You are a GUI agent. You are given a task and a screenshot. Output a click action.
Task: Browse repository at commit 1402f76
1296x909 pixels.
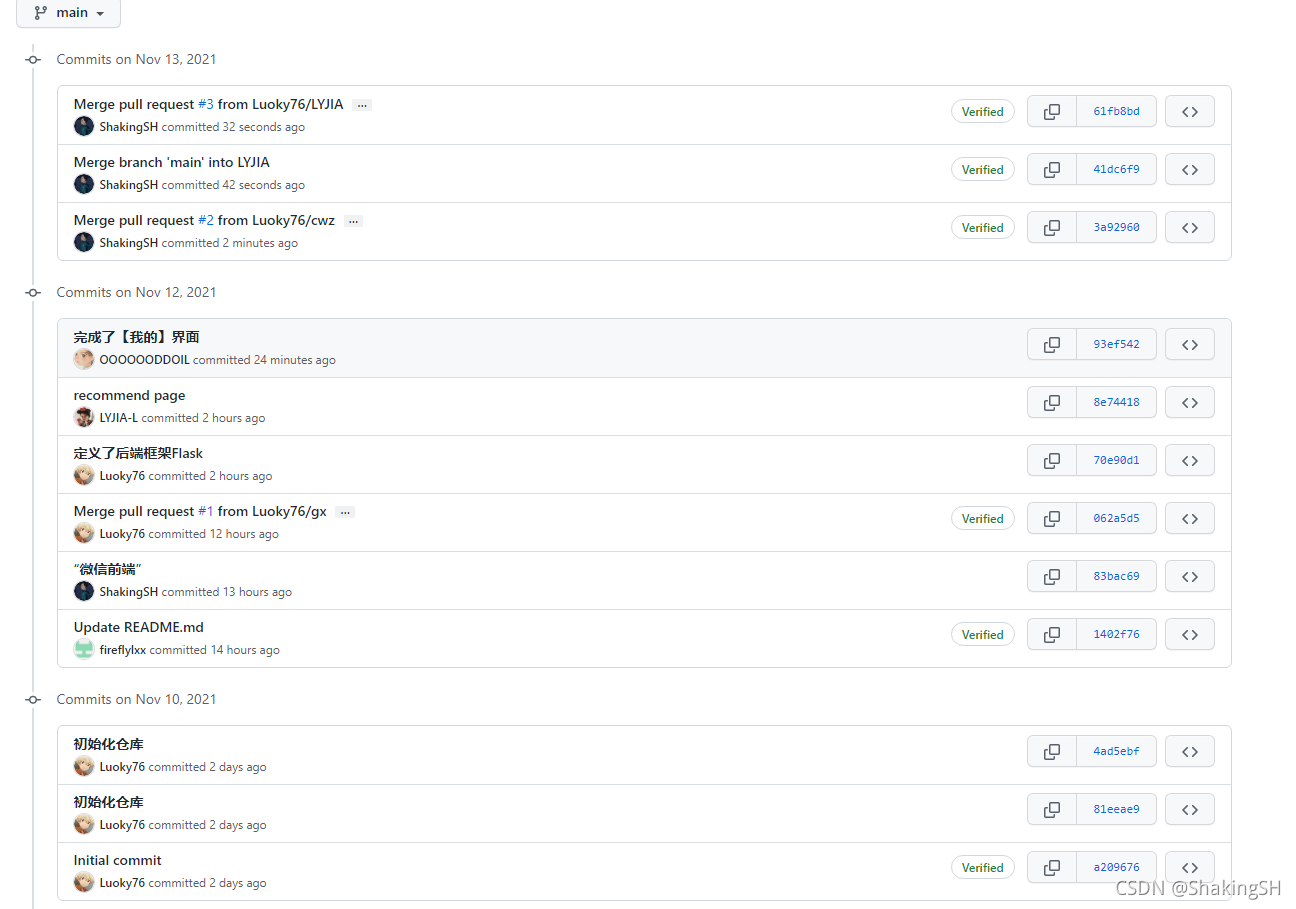[x=1190, y=635]
